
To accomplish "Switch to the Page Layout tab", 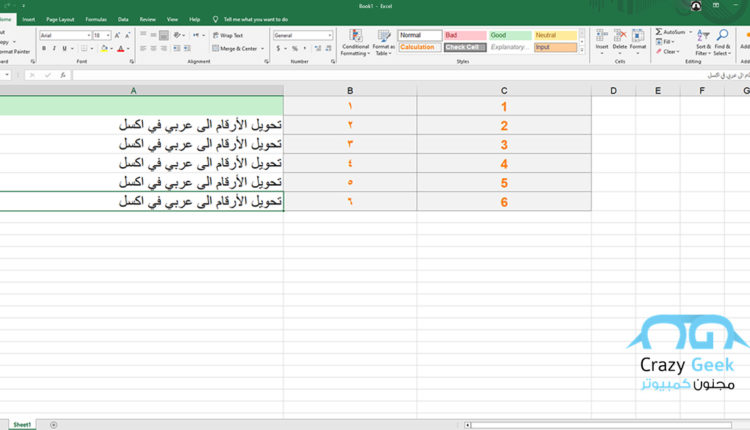I will (x=60, y=18).
